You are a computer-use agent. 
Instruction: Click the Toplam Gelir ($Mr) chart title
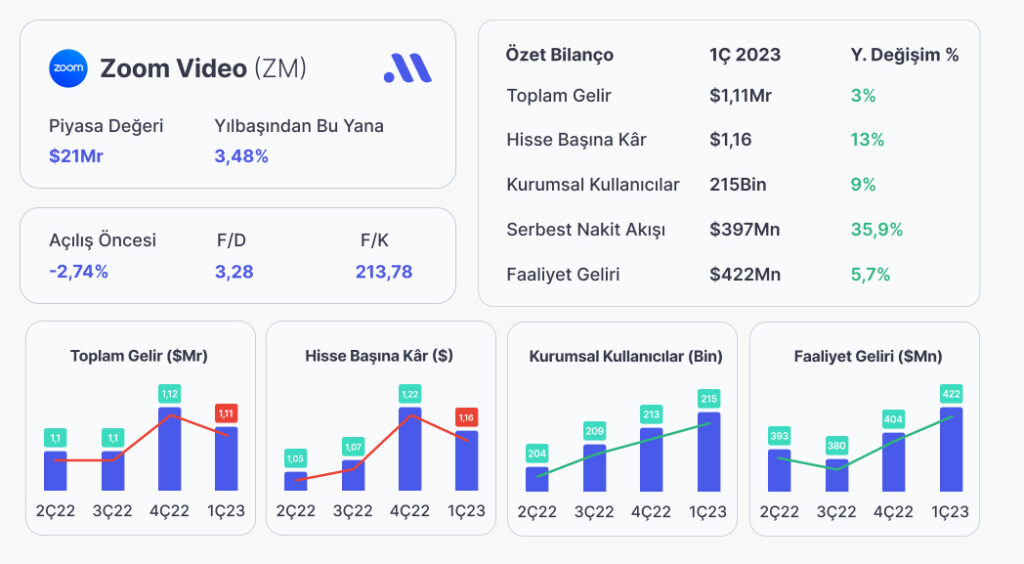(139, 356)
